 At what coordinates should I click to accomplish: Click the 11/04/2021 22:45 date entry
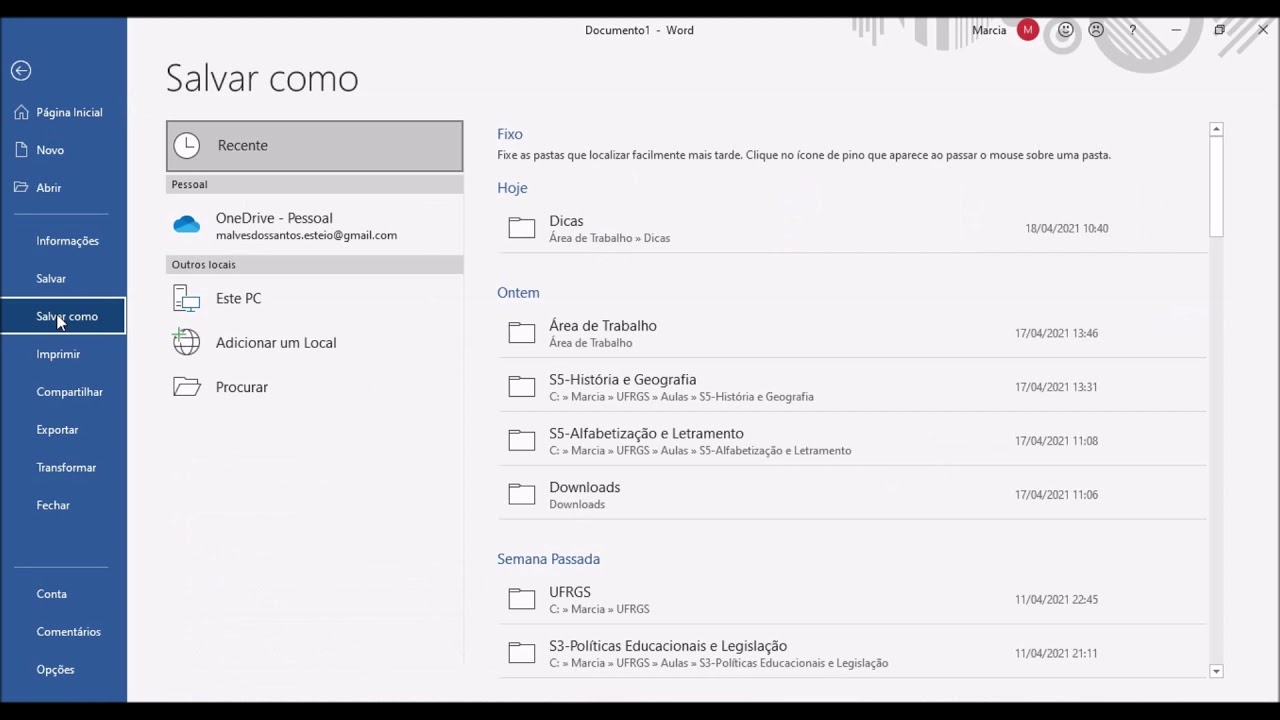click(1056, 600)
